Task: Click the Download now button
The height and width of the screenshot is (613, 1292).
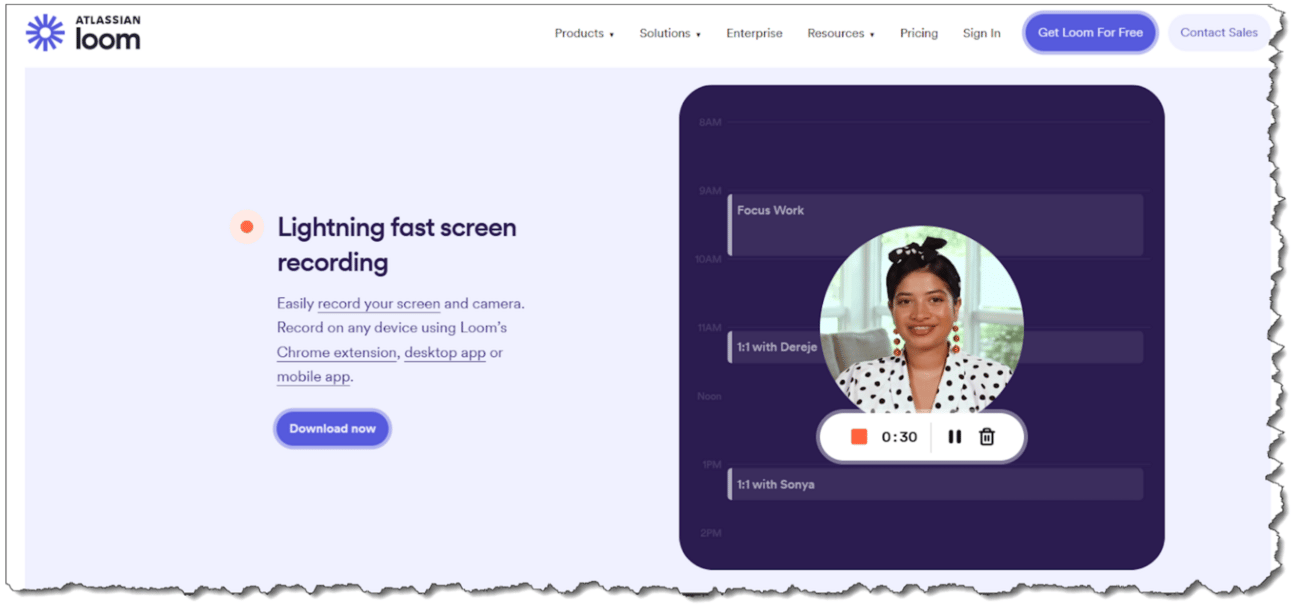Action: [333, 428]
